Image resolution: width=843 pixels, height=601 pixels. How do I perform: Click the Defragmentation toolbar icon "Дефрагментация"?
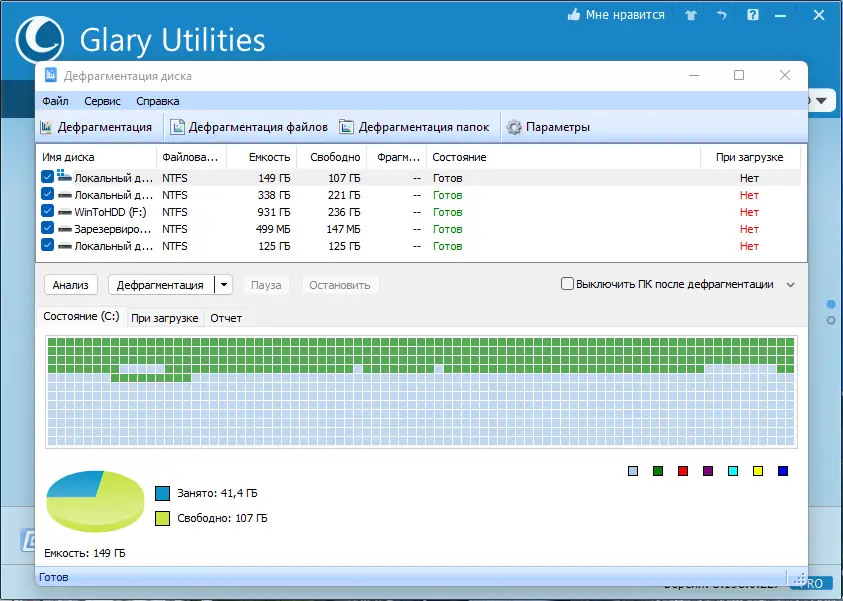click(46, 127)
